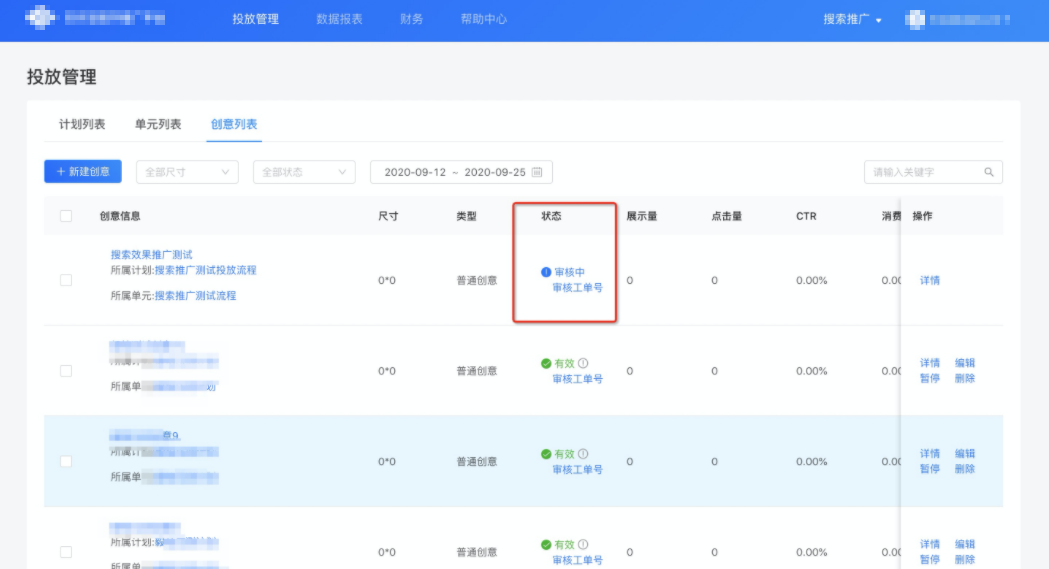The height and width of the screenshot is (569, 1049).
Task: Click the 类型 column header
Action: tap(466, 216)
